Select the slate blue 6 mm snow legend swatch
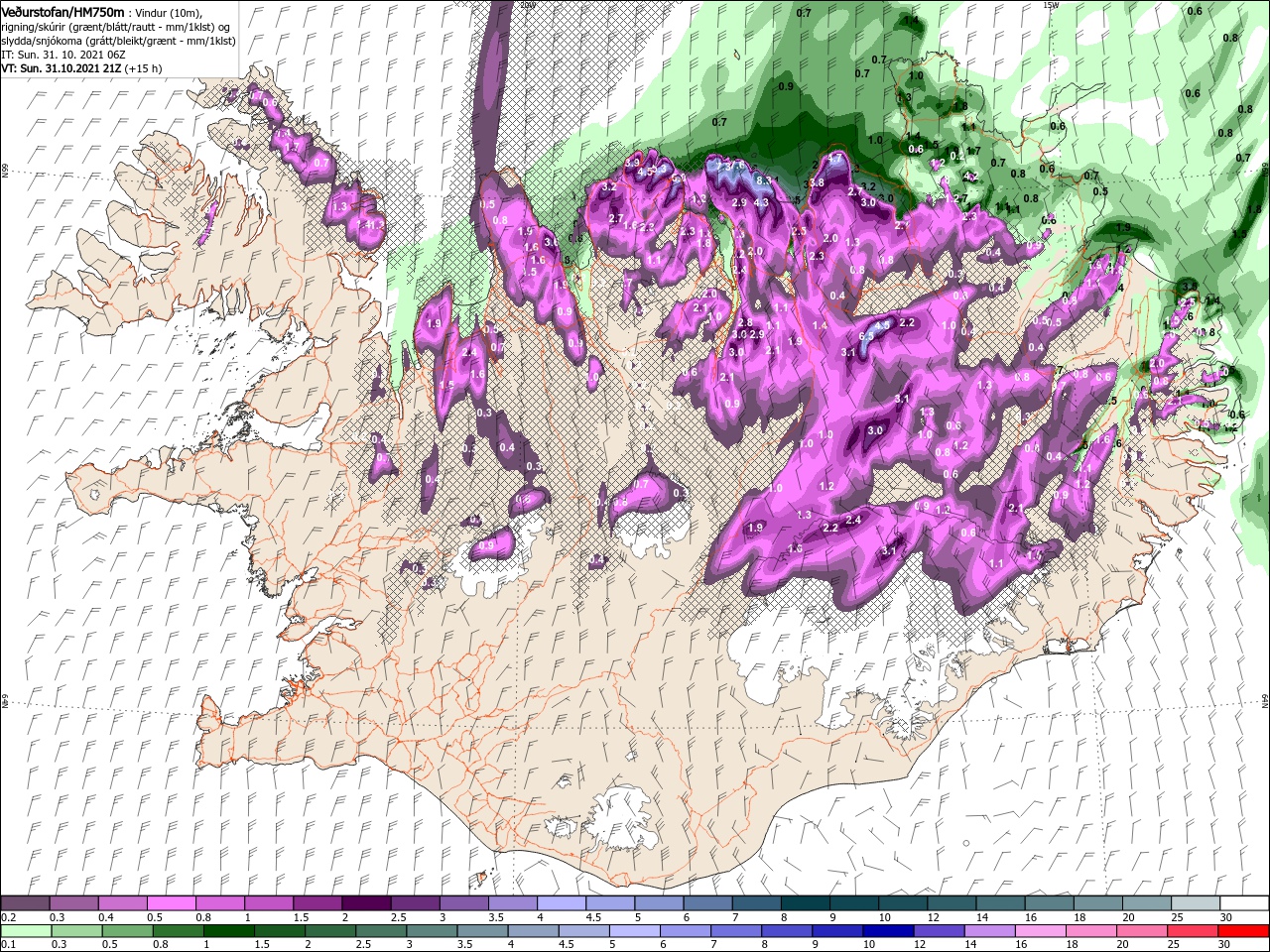The height and width of the screenshot is (952, 1270). coord(708,902)
